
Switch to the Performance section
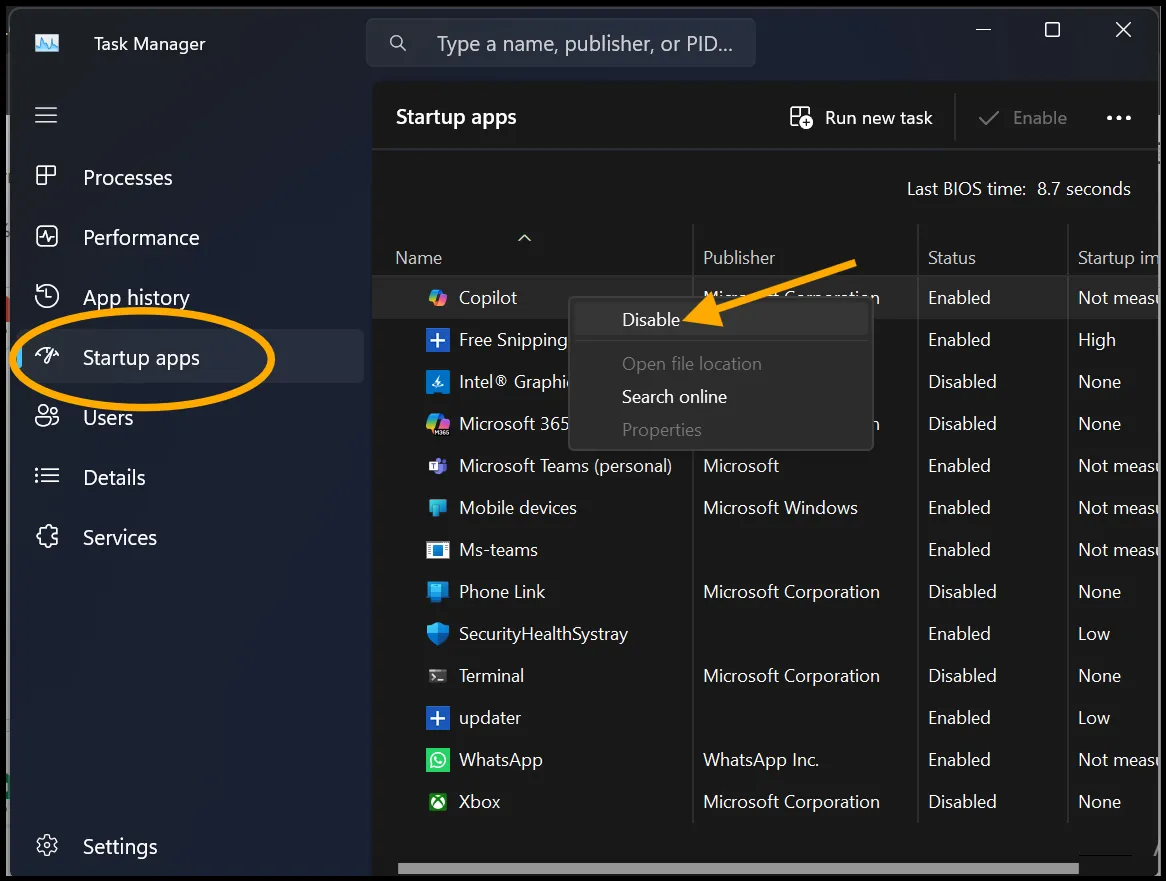coord(140,237)
